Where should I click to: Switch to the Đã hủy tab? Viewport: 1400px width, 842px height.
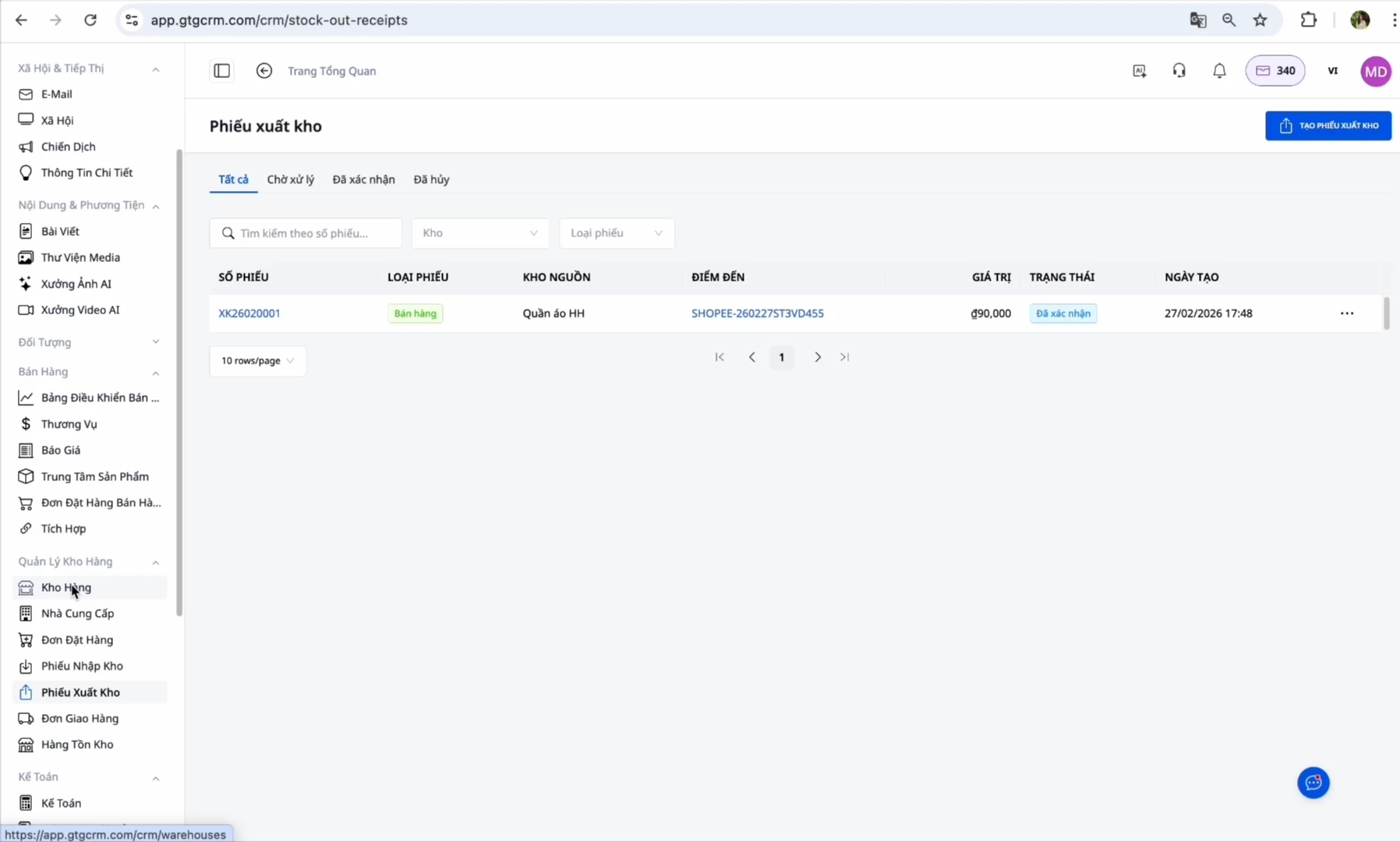point(431,179)
